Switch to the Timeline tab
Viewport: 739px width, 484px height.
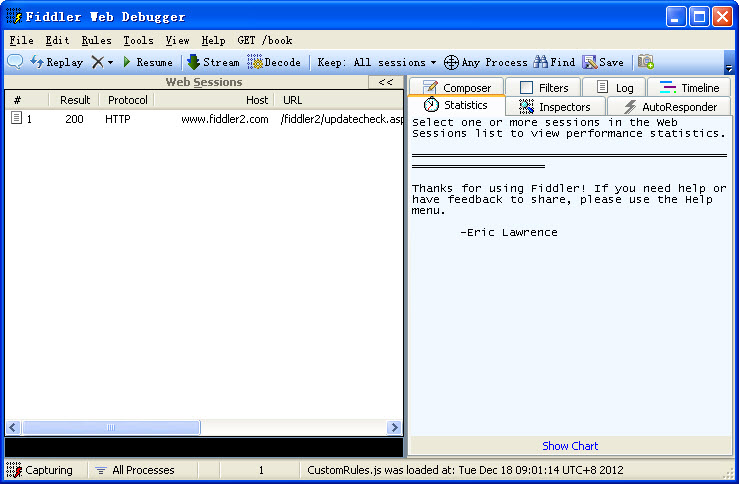pyautogui.click(x=689, y=88)
